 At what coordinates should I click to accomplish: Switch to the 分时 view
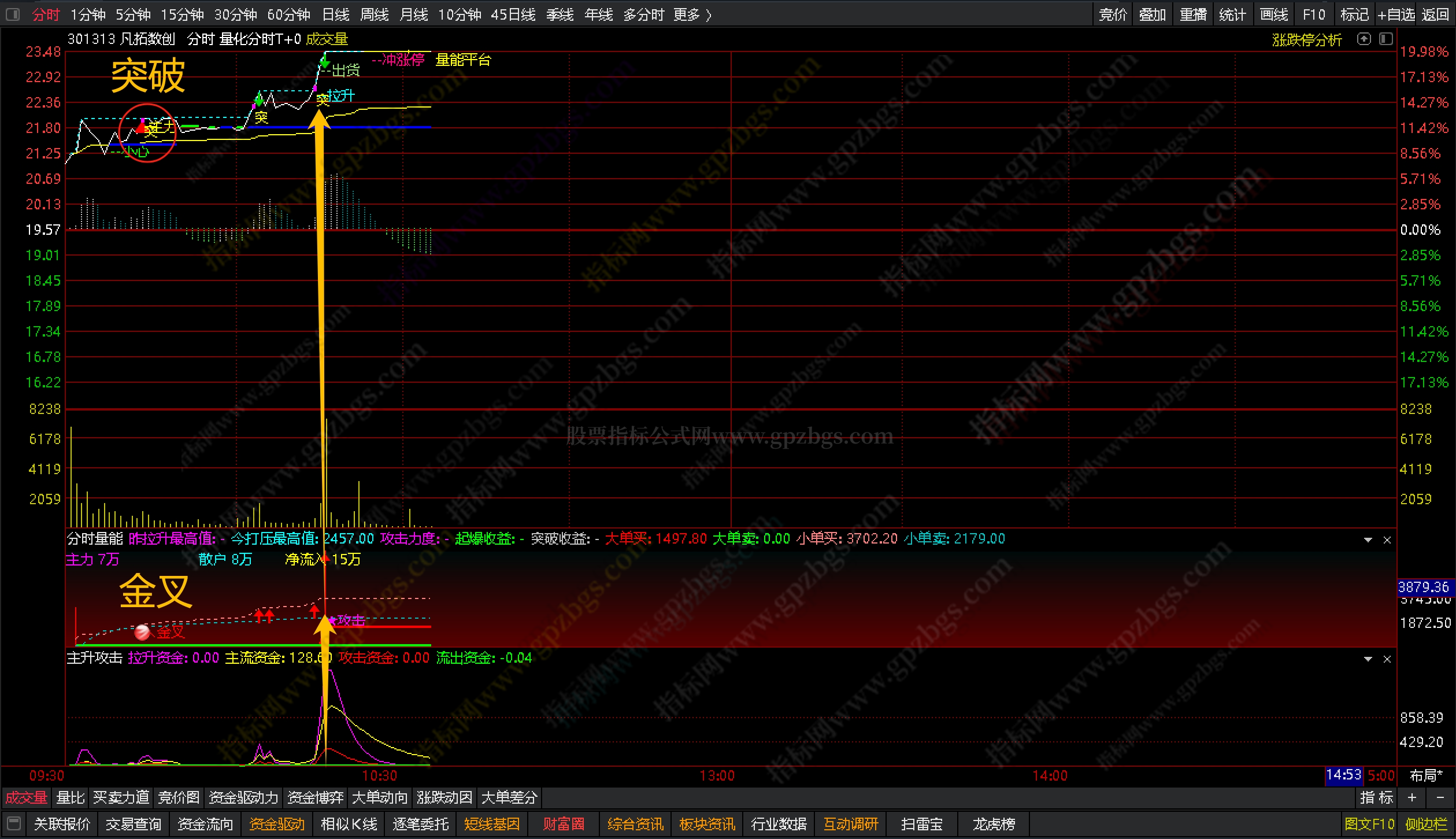[46, 14]
